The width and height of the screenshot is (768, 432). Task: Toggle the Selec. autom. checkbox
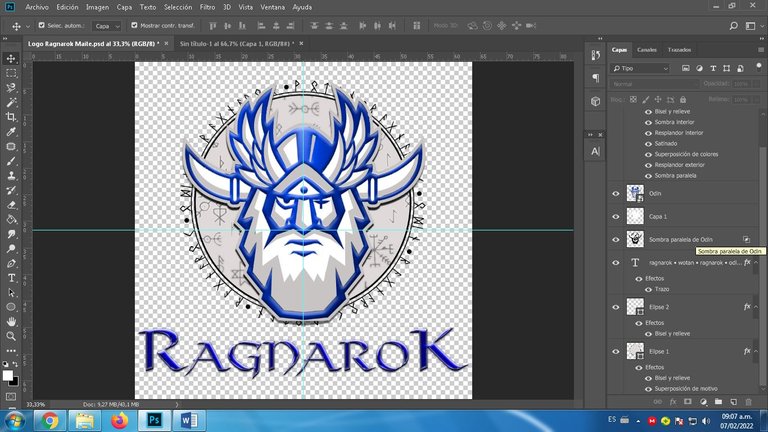[41, 25]
